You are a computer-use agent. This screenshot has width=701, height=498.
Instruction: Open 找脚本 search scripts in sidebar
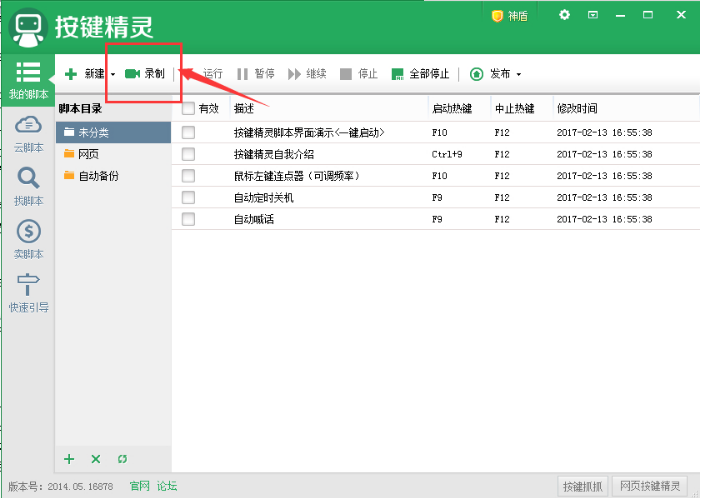click(28, 186)
